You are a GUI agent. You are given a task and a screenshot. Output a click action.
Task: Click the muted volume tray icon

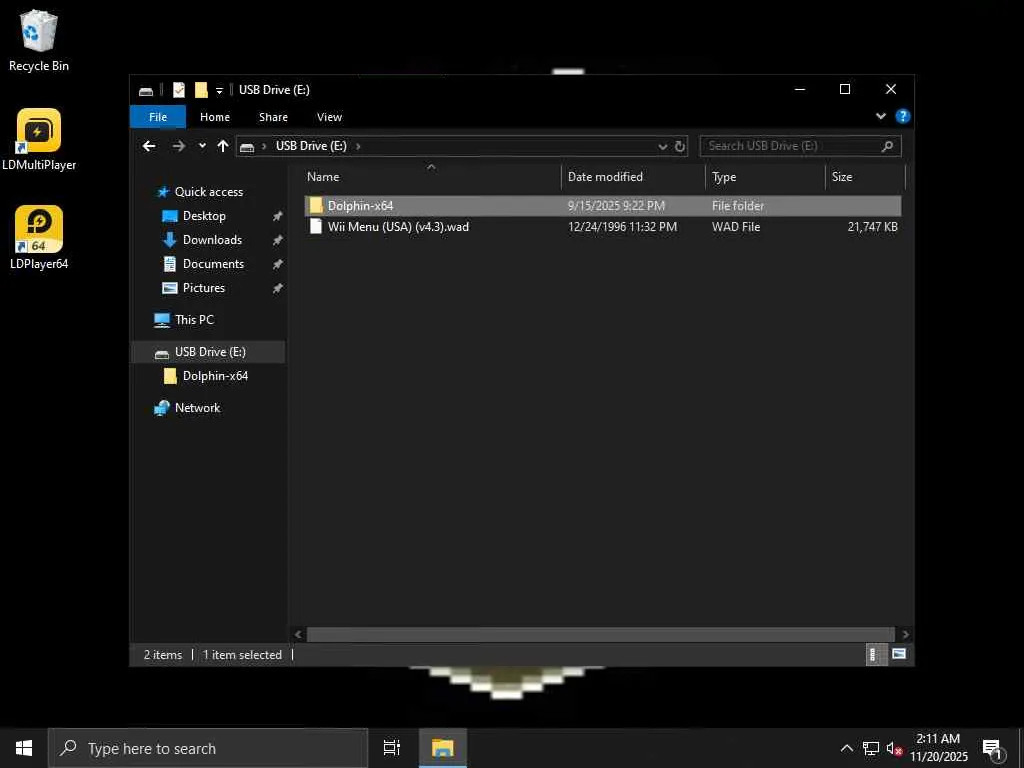click(894, 748)
